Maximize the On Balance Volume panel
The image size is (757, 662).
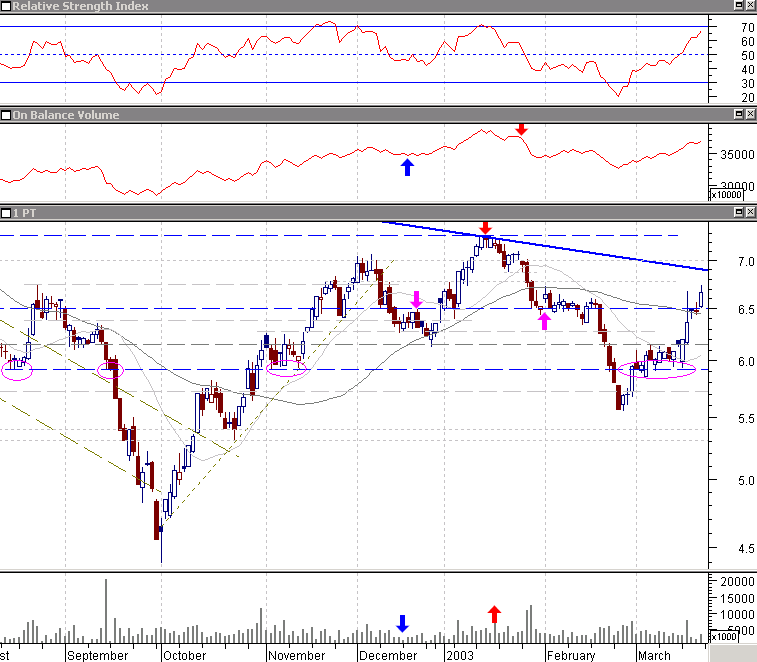739,114
